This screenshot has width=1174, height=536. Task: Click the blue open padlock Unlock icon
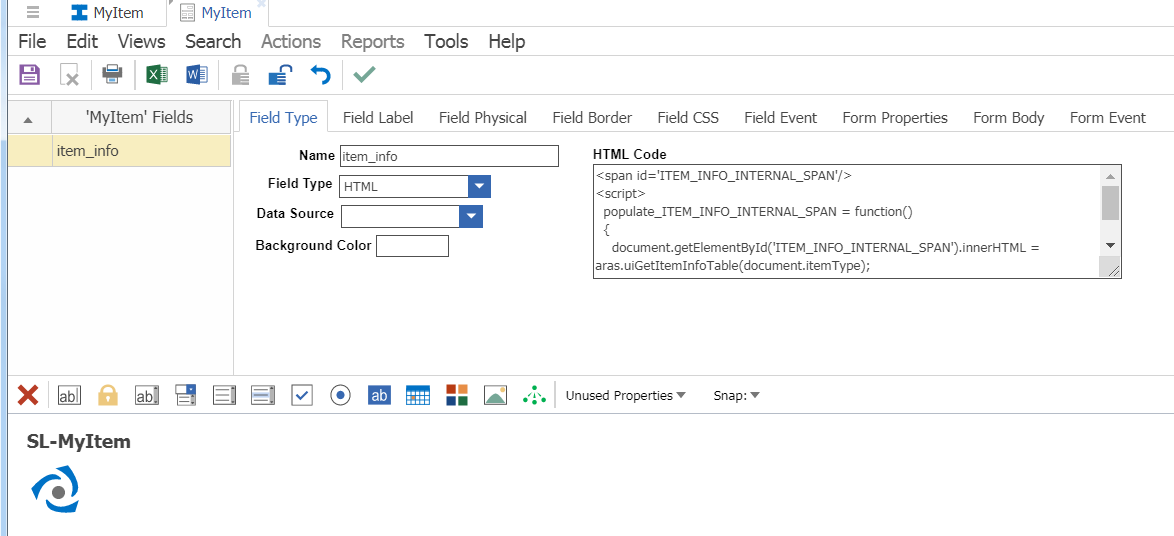tap(280, 75)
